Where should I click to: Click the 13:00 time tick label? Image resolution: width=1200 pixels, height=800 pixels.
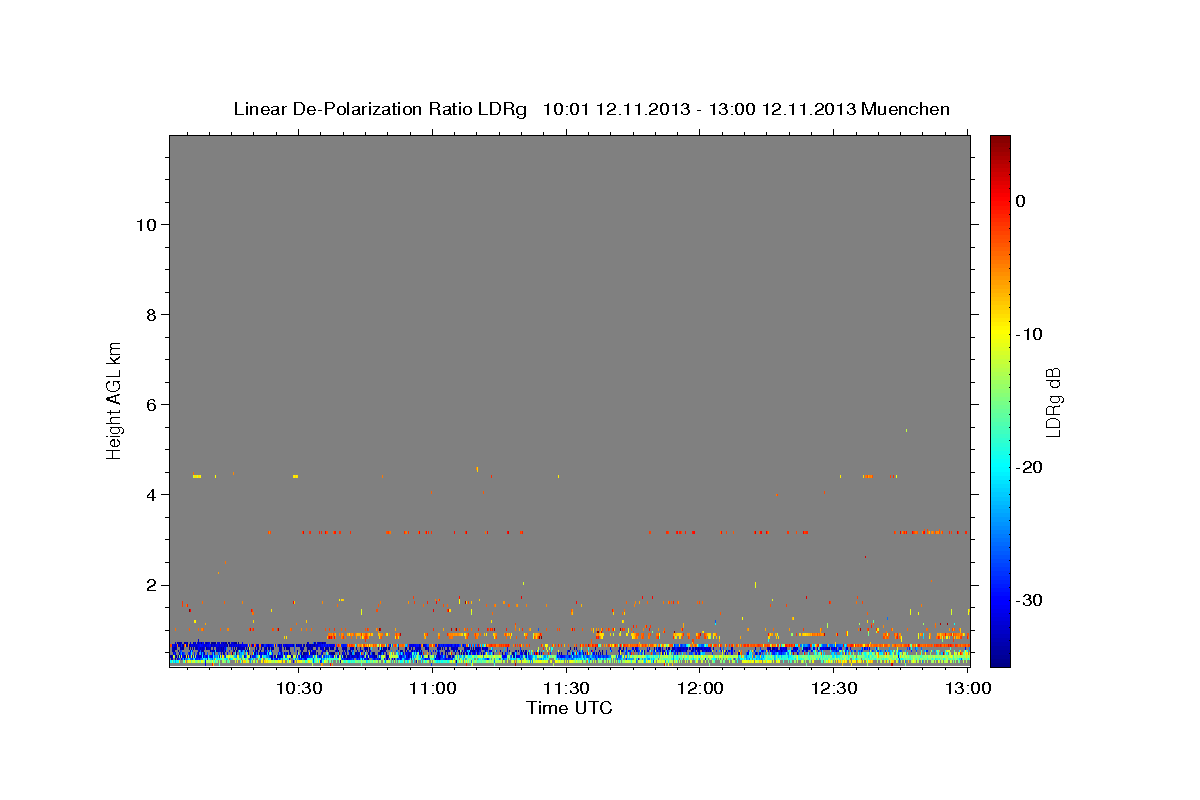tap(968, 689)
